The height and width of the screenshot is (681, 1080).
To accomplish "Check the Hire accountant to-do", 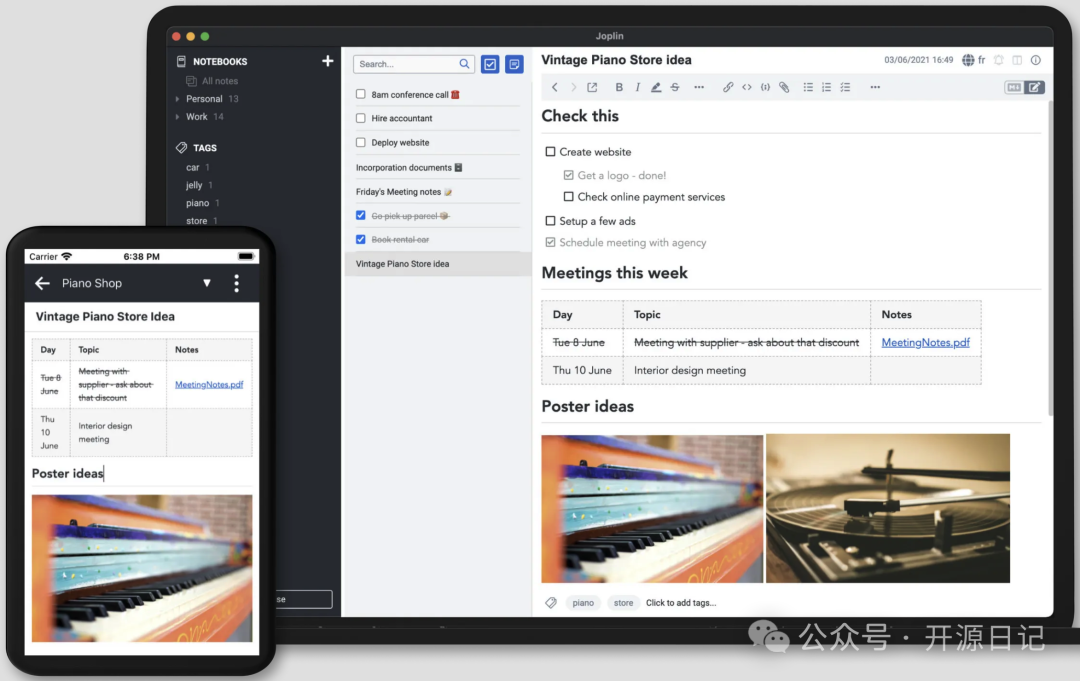I will point(360,118).
